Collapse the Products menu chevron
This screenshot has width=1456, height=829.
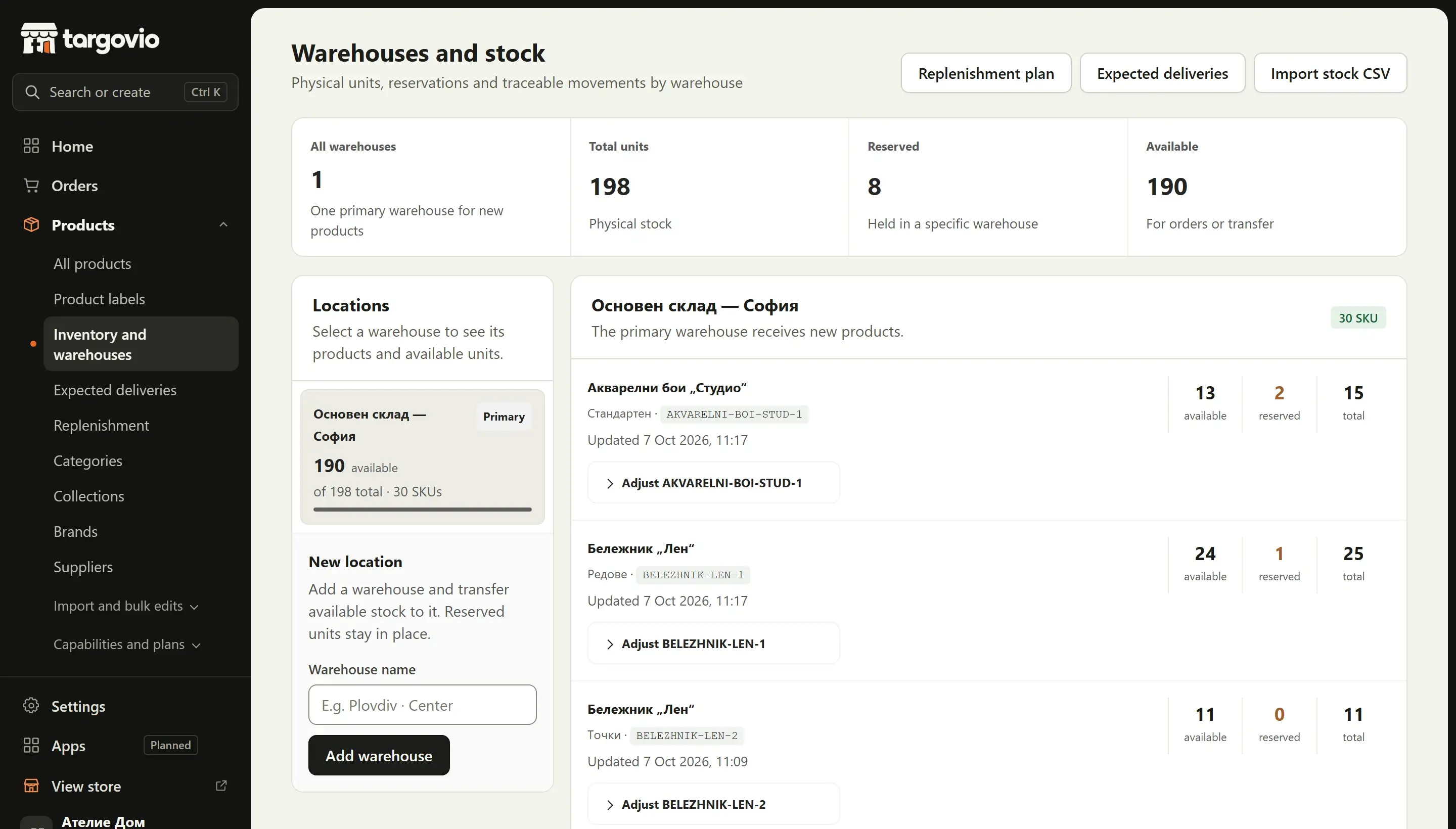coord(223,224)
